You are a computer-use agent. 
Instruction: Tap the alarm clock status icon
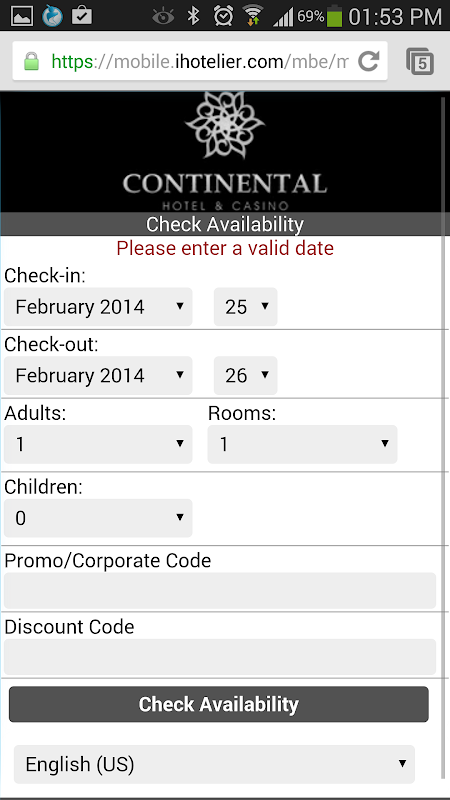click(223, 16)
